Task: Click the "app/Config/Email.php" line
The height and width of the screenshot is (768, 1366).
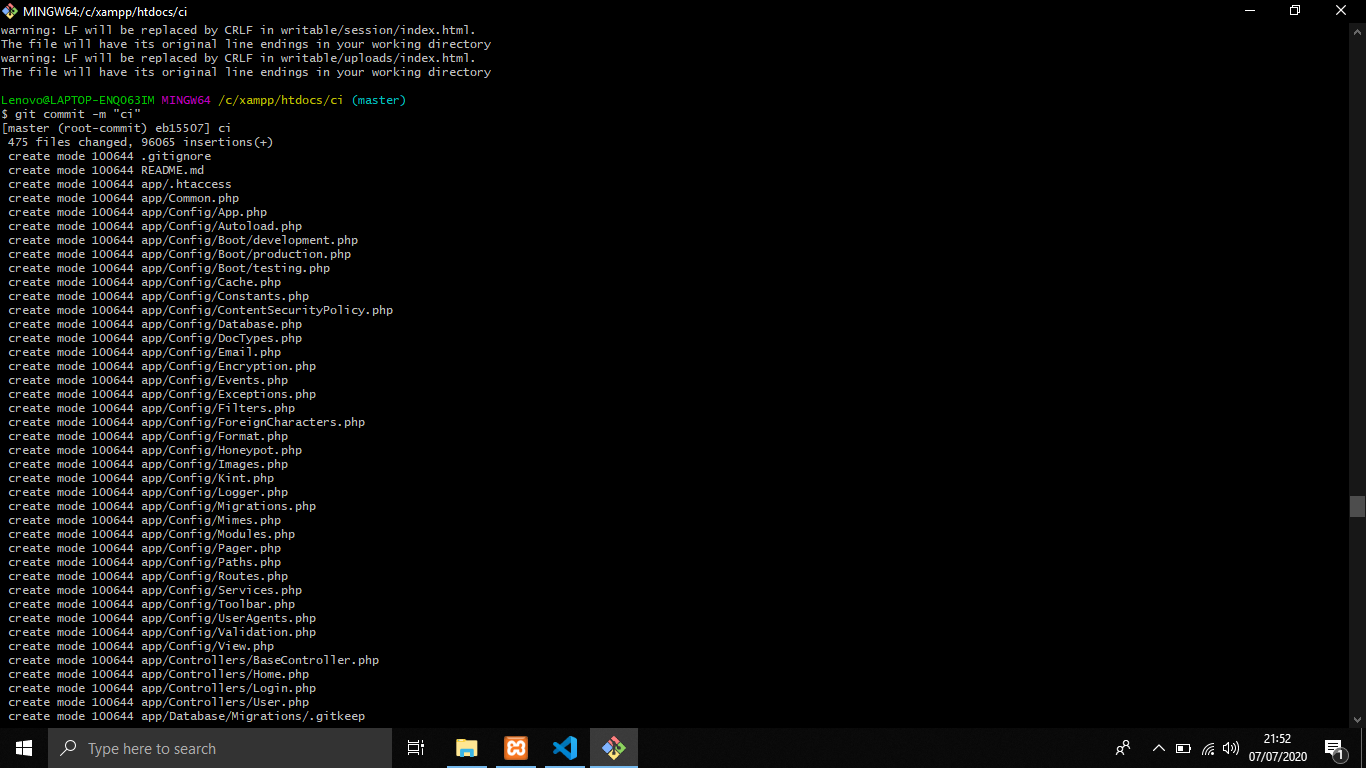Action: [x=144, y=352]
